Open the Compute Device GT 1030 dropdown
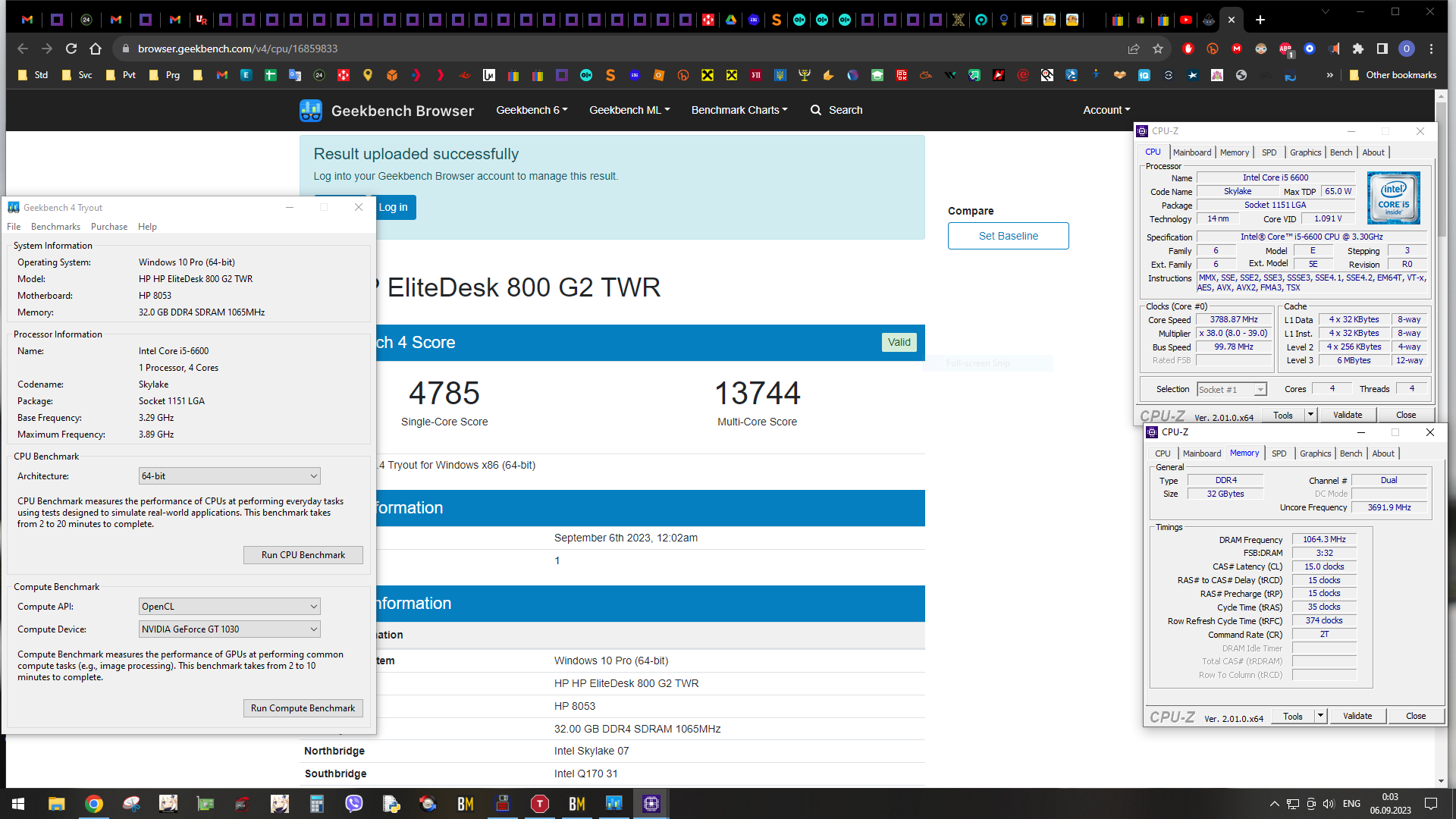The height and width of the screenshot is (819, 1456). 230,629
